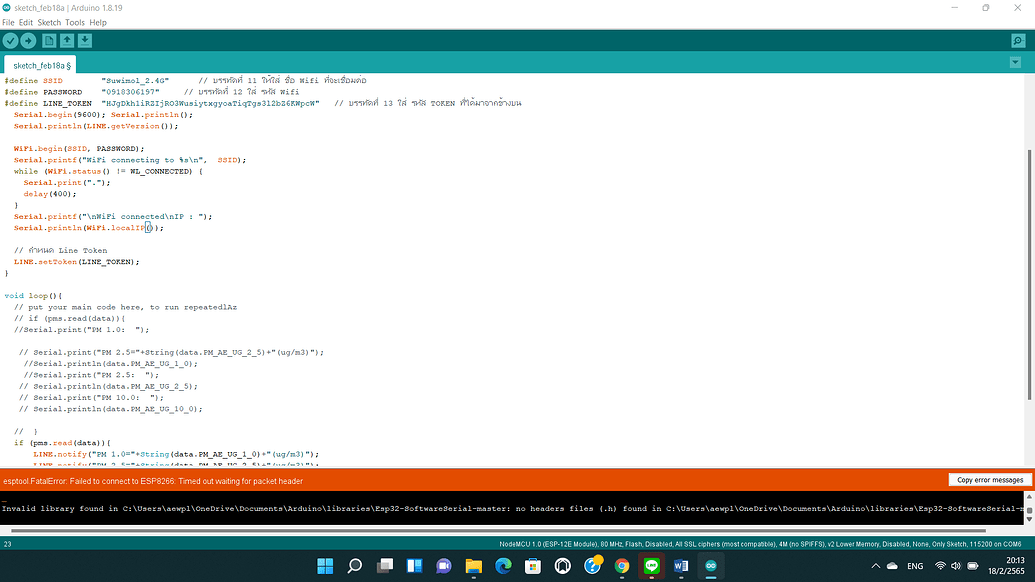
Task: Click the NodeMCU 1.0 board status text
Action: point(760,544)
